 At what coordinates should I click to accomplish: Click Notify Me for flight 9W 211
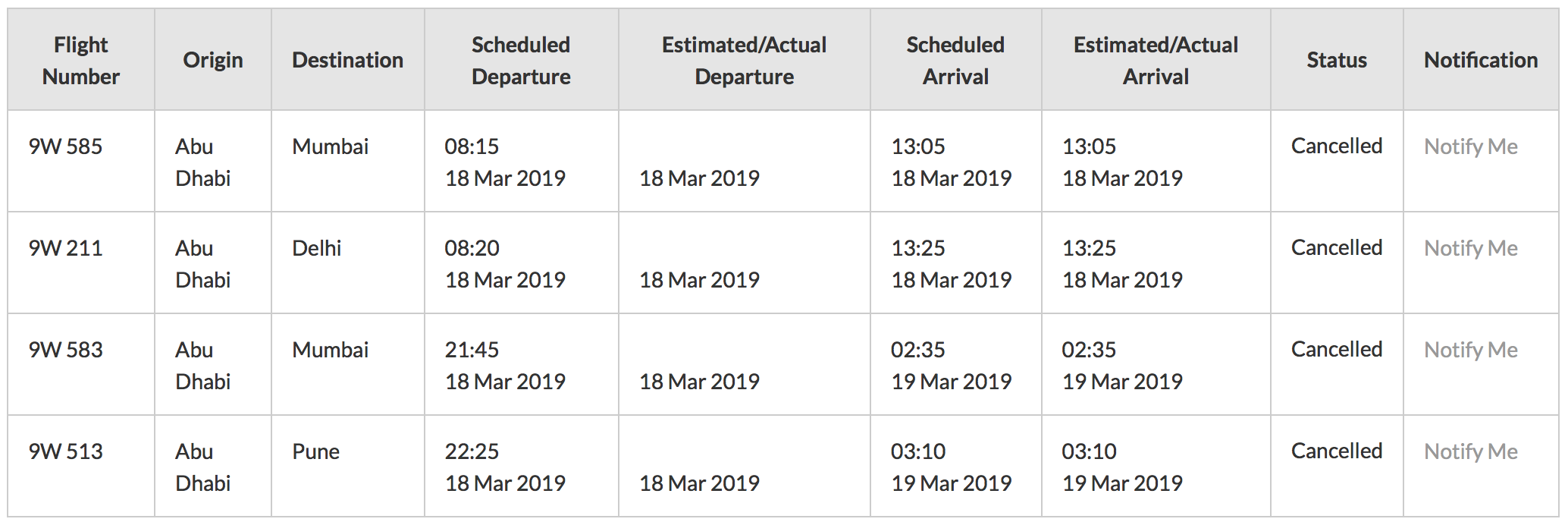coord(1470,248)
